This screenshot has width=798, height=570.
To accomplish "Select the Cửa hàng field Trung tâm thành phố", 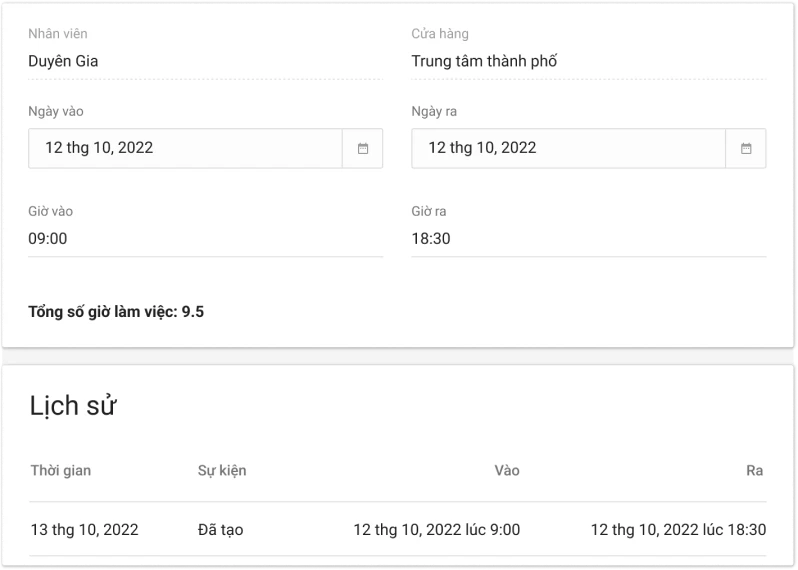I will pyautogui.click(x=588, y=61).
